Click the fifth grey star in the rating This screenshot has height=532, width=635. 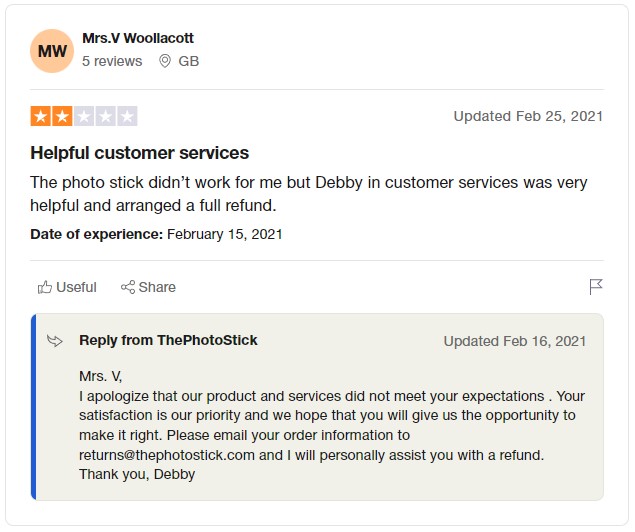127,116
